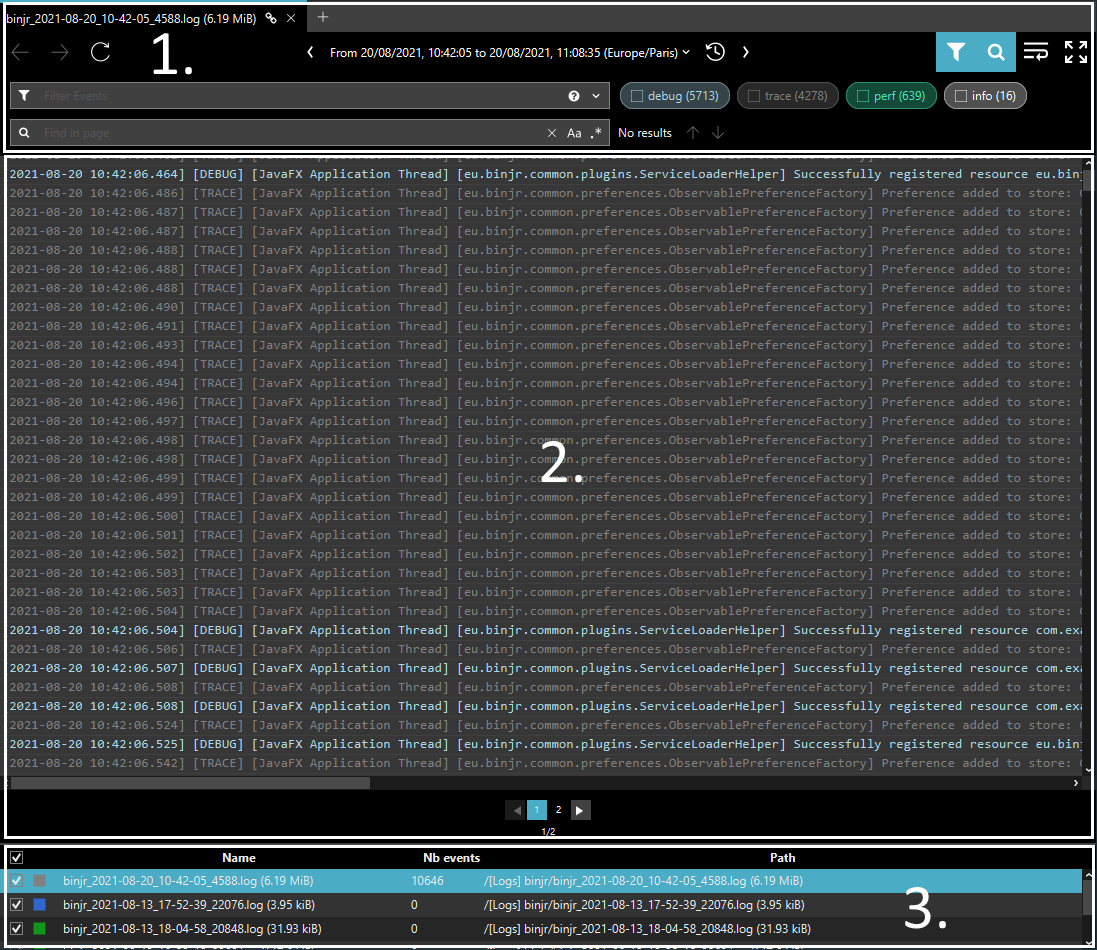Pick color for binjr_2021-08-13_18-04-58_20848.log green swatch
The width and height of the screenshot is (1097, 950).
click(x=40, y=928)
